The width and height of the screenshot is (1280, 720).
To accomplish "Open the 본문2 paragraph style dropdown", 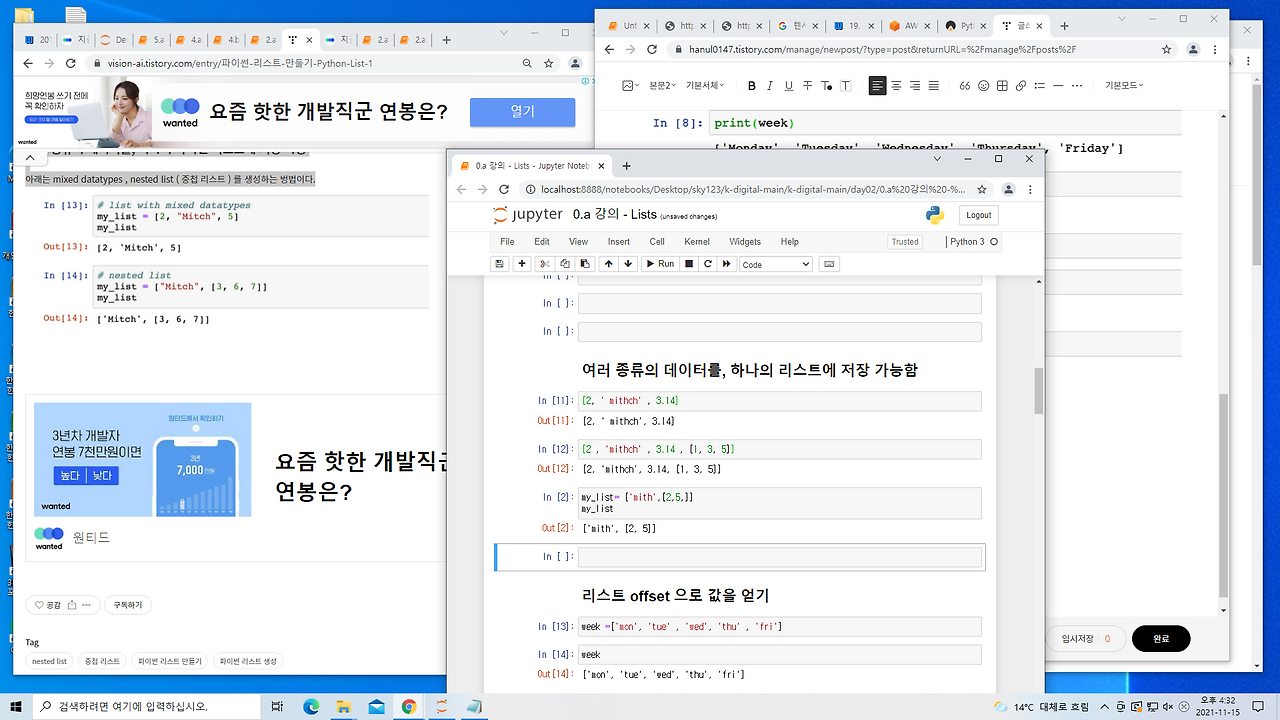I will (x=660, y=85).
